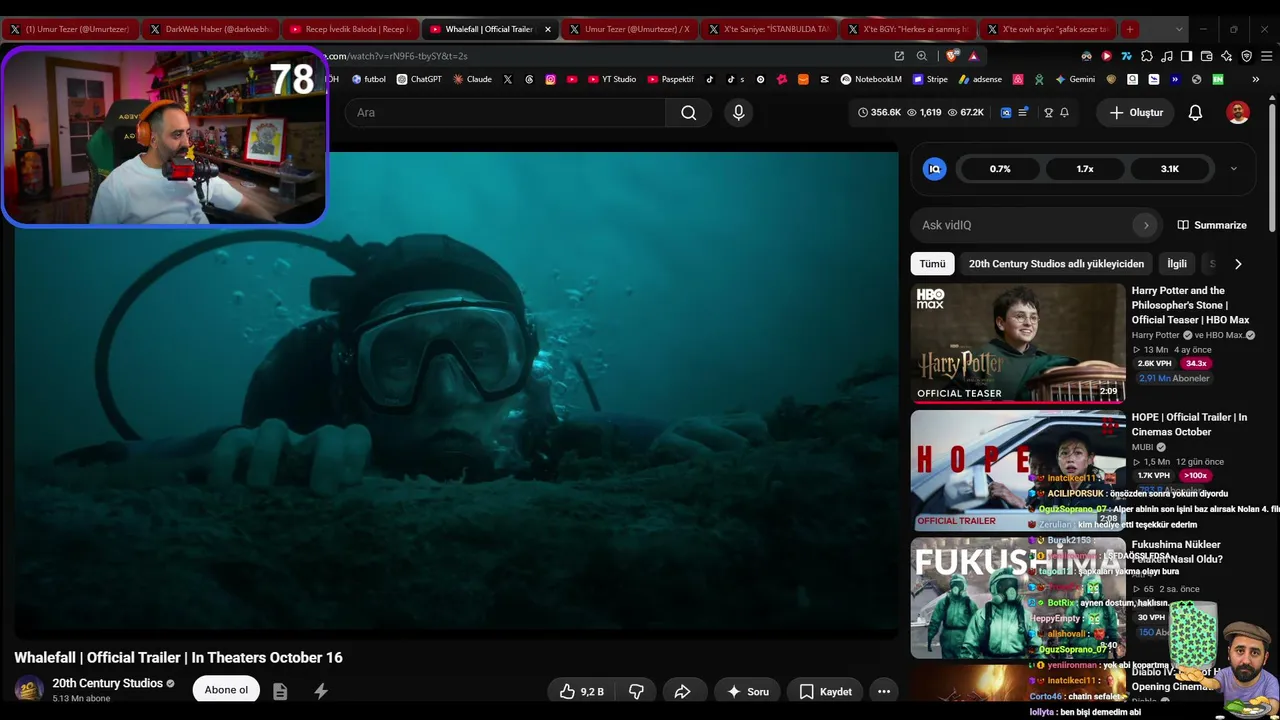Save video with the Kaydet button
Screen dimensions: 1280x720
pos(826,691)
